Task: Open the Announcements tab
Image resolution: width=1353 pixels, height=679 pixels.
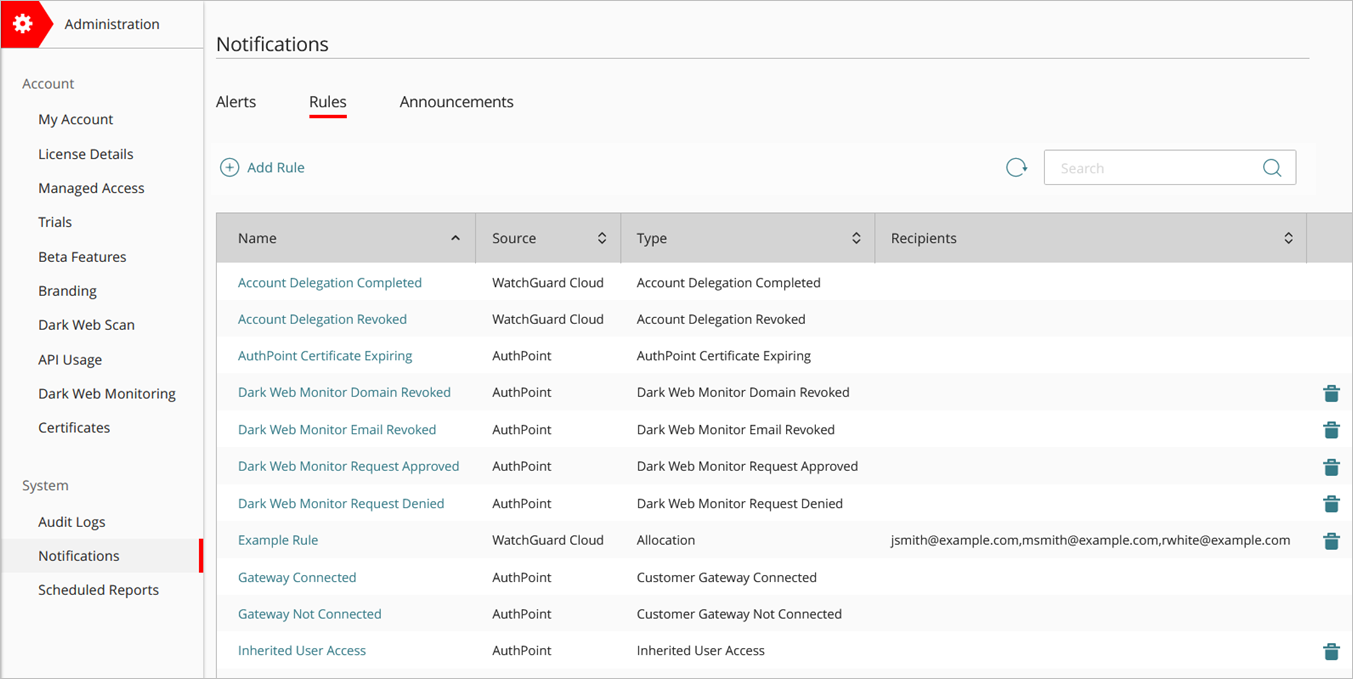Action: pos(456,101)
